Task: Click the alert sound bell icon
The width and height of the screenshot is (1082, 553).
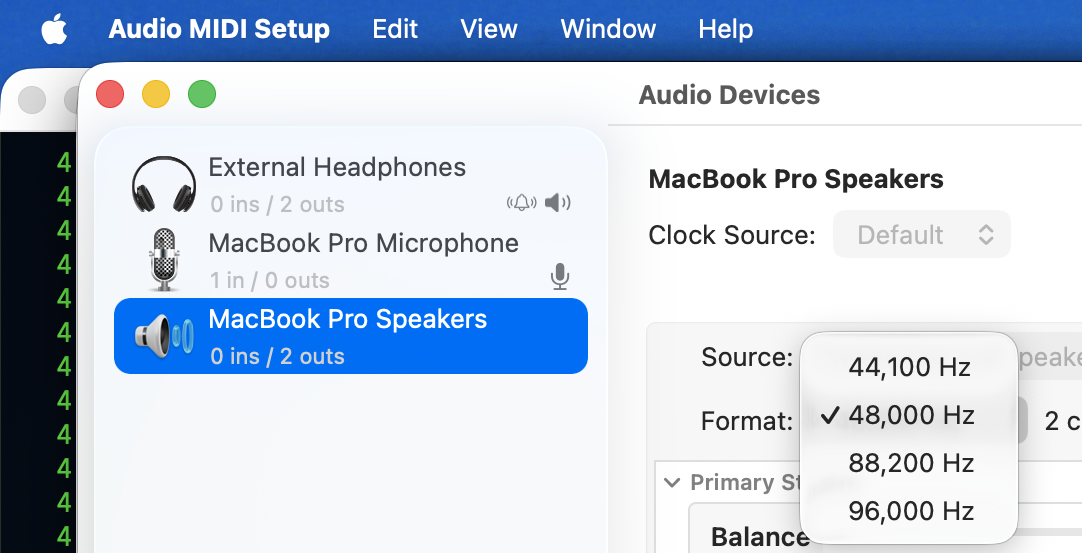Action: (x=521, y=204)
